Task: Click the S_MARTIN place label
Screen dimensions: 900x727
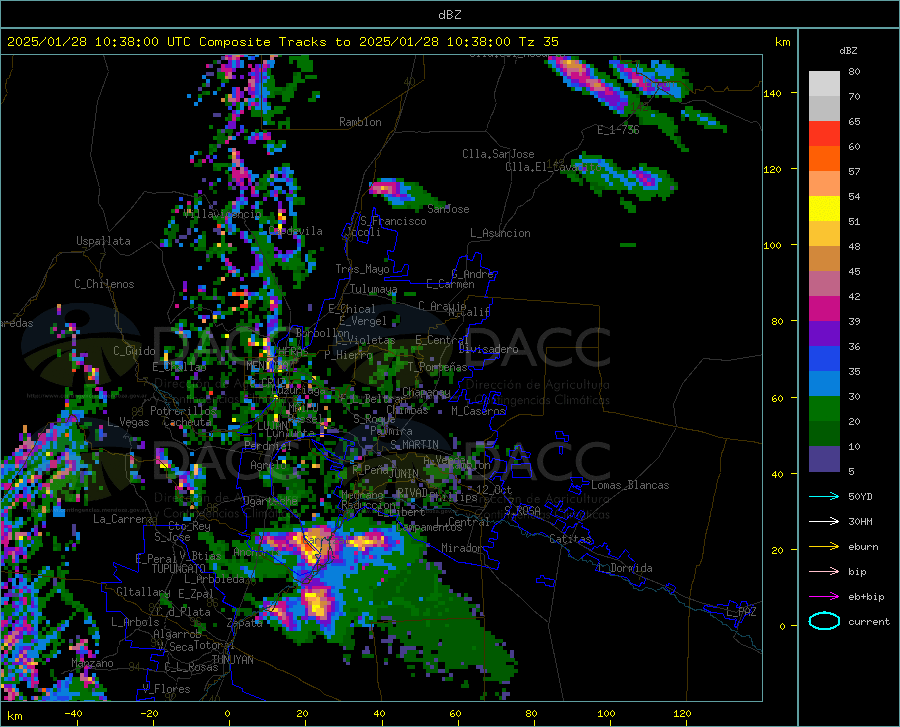Action: [414, 445]
